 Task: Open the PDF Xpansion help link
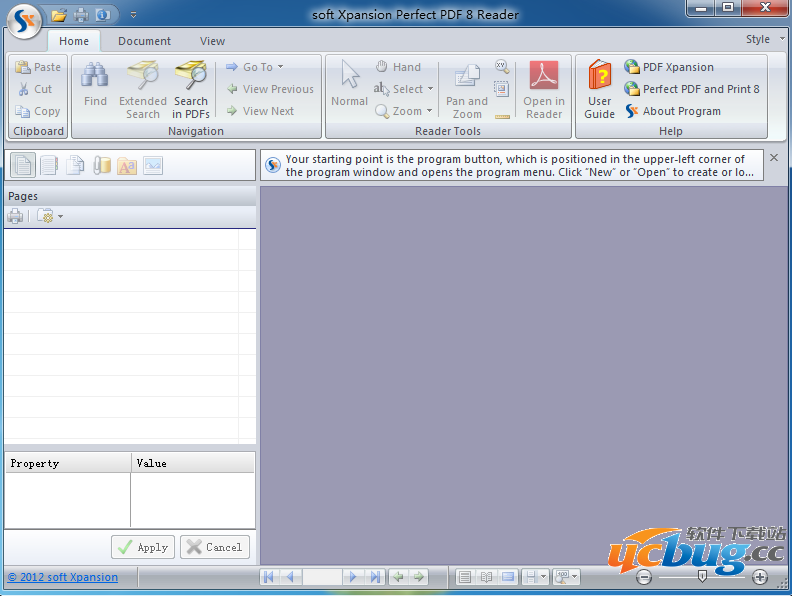coord(669,67)
